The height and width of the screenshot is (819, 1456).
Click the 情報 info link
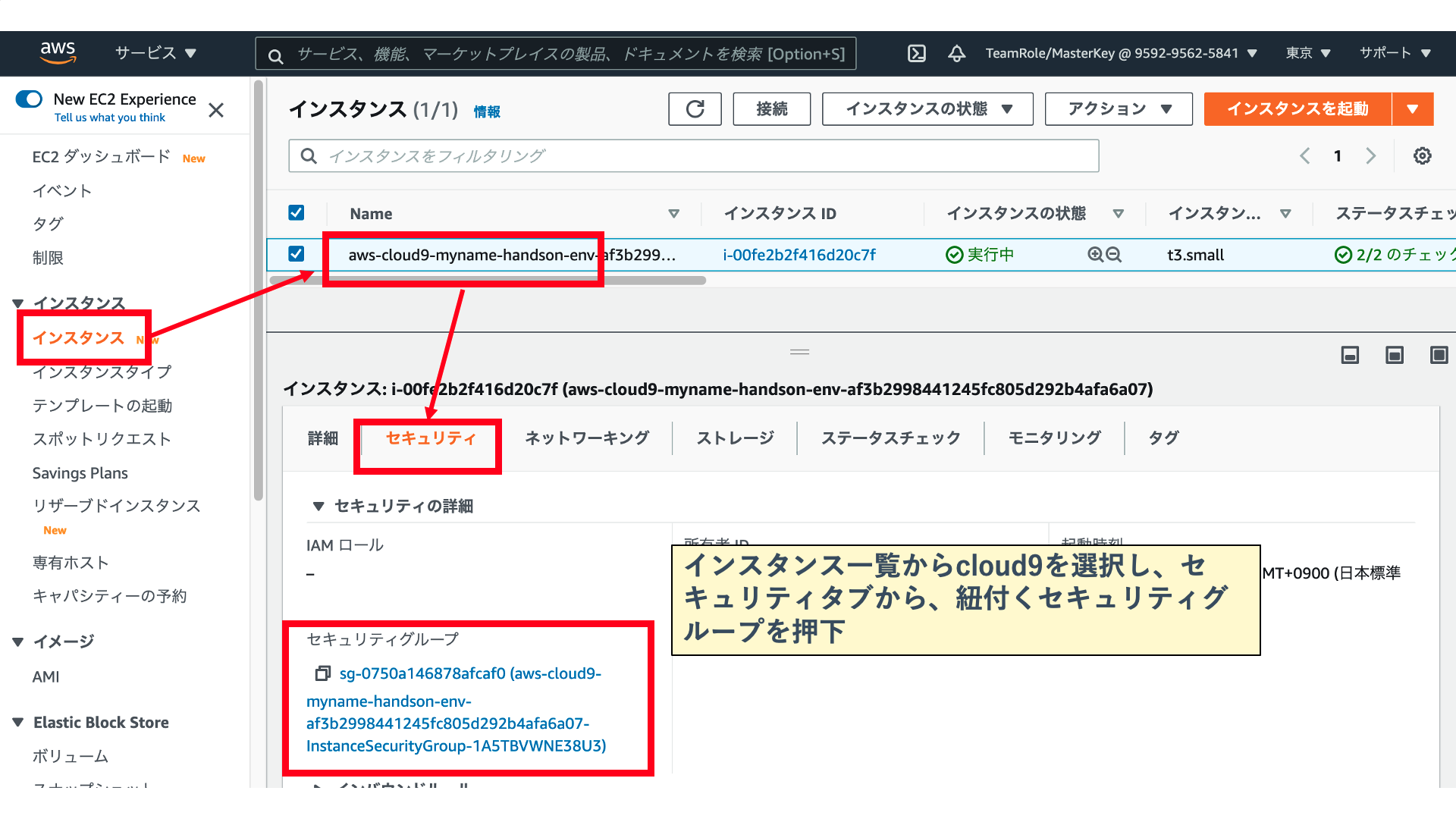click(487, 112)
